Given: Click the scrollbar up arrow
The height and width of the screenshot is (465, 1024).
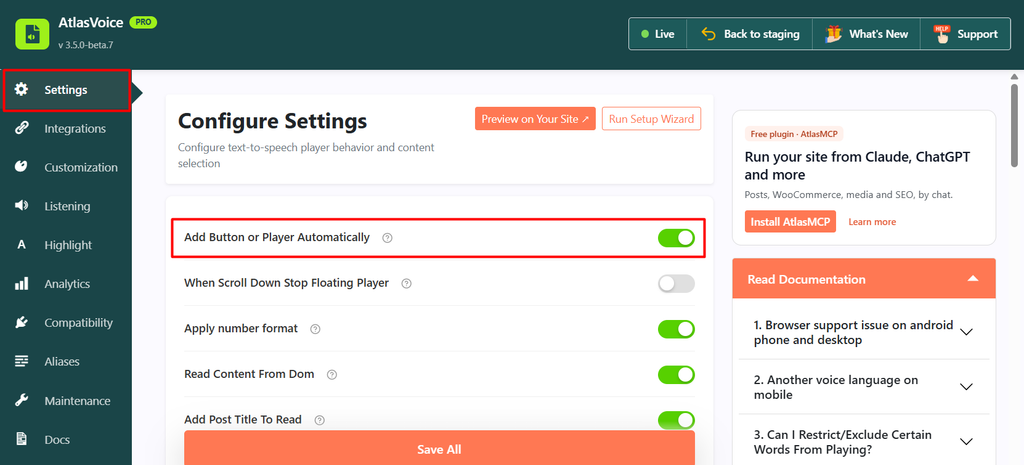Looking at the screenshot, I should click(x=1014, y=75).
